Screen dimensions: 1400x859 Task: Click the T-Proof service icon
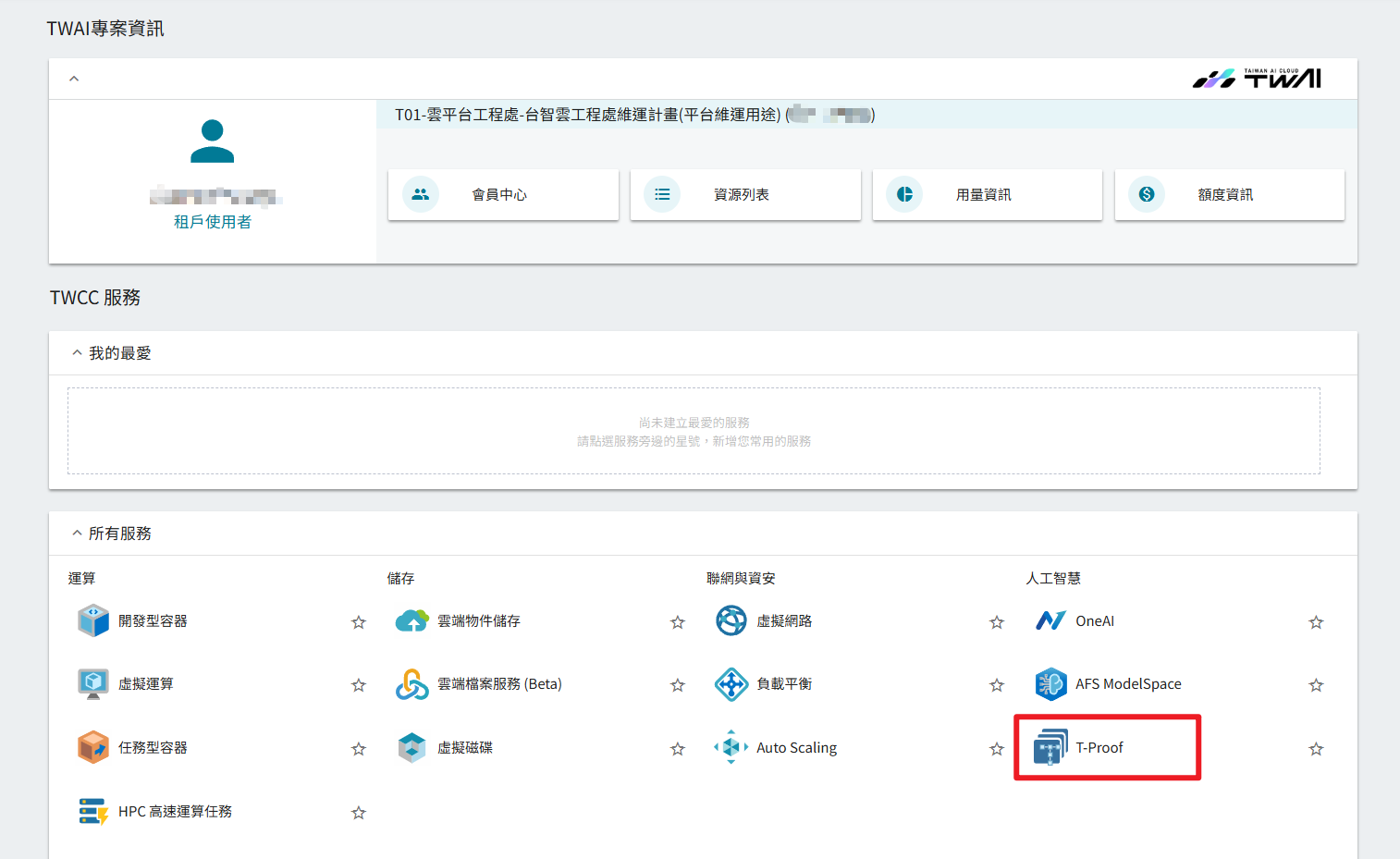point(1050,747)
